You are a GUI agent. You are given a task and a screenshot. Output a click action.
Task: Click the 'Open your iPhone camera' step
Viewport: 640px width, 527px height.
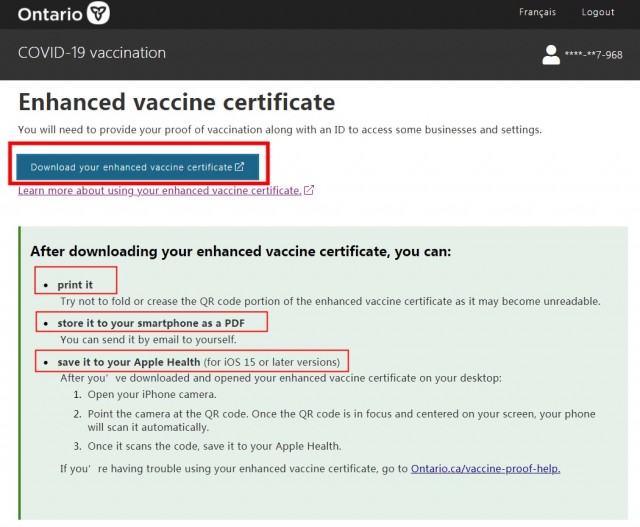coord(152,394)
